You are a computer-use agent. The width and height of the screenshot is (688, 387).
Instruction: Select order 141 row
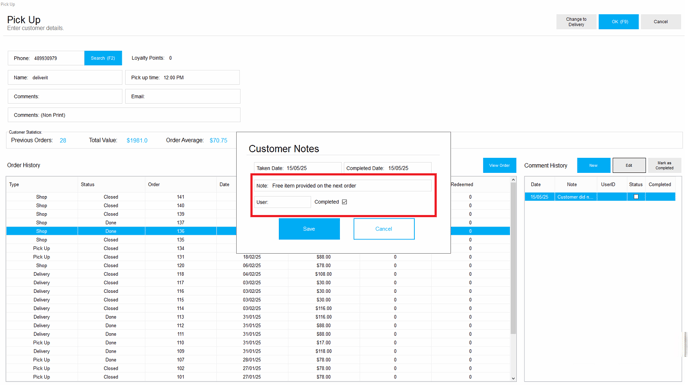pos(258,197)
